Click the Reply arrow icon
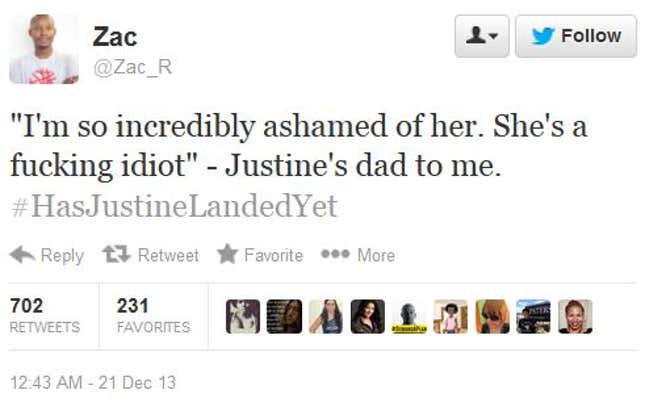Image resolution: width=645 pixels, height=419 pixels. pyautogui.click(x=22, y=255)
